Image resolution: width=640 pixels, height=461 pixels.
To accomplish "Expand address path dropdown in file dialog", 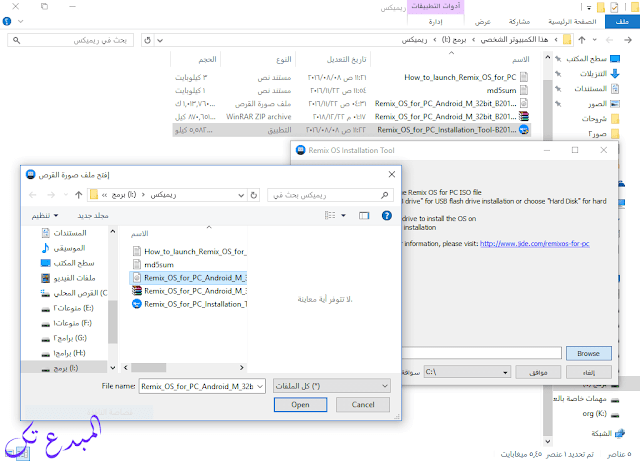I will point(241,195).
